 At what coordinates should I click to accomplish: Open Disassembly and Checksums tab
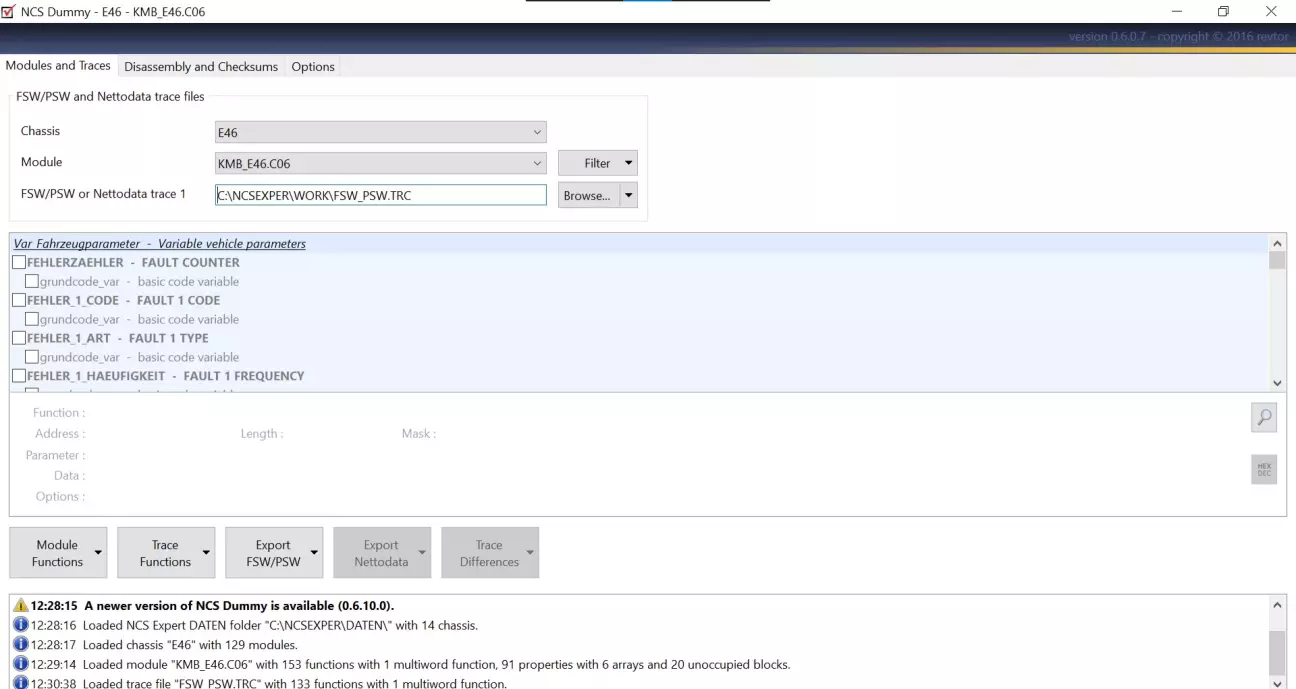tap(201, 67)
